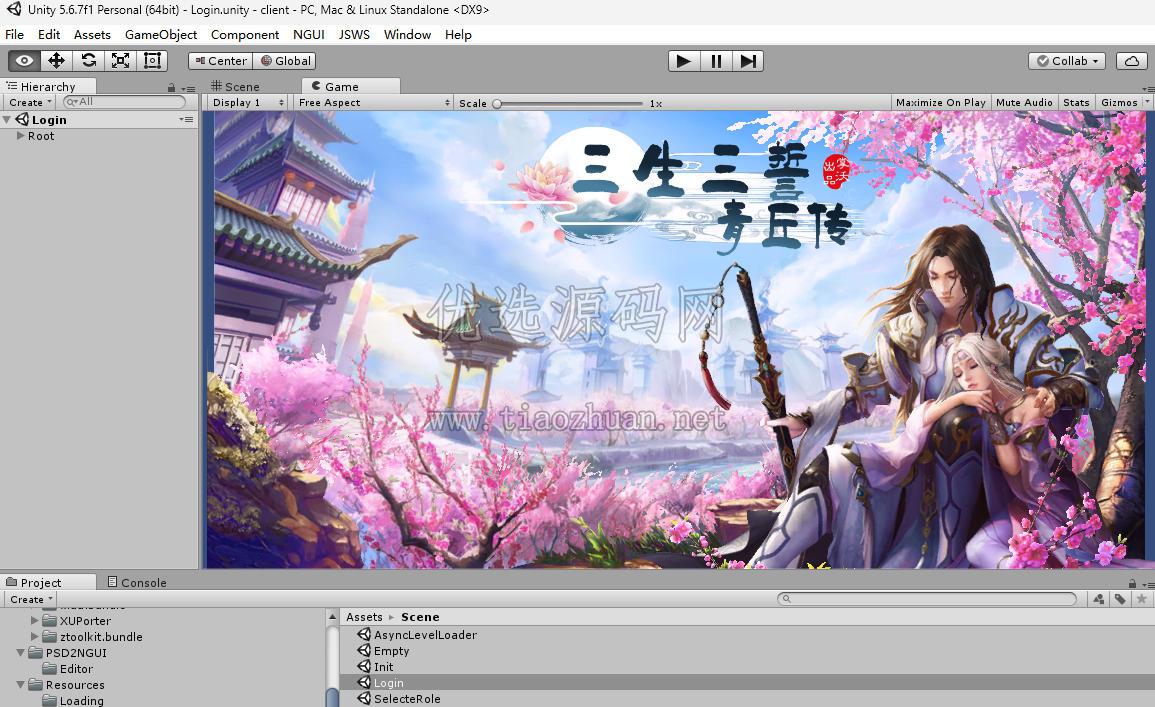The image size is (1155, 707).
Task: Select the Loading folder in Project tree
Action: coord(73,700)
